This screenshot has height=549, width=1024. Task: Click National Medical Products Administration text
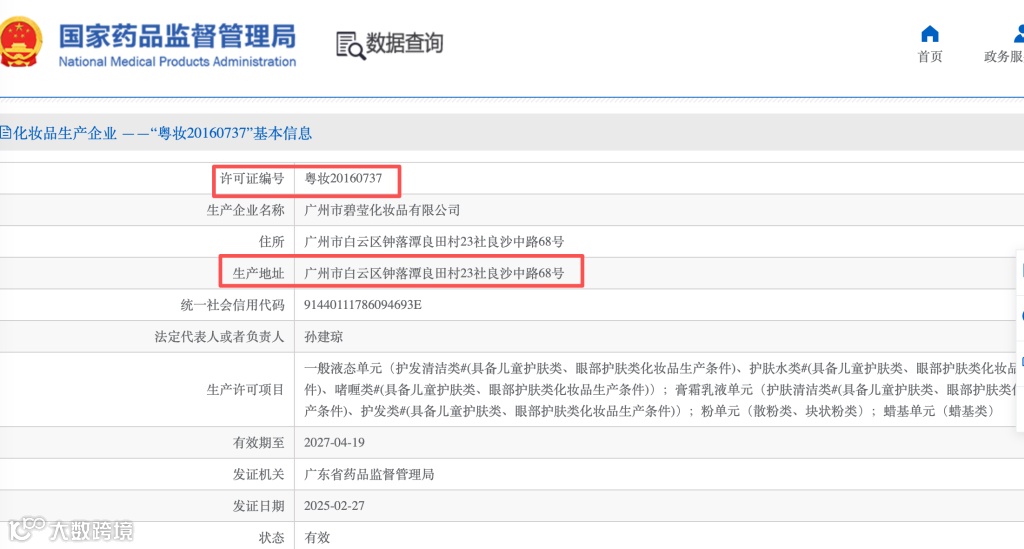[177, 61]
